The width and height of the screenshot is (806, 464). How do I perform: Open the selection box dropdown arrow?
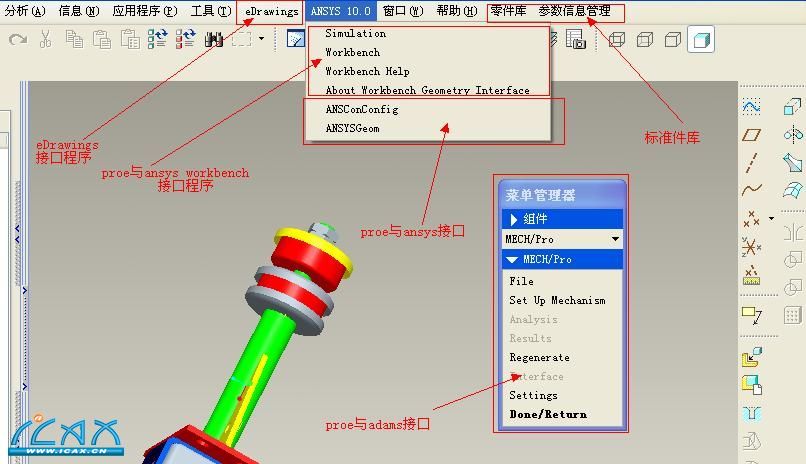262,39
